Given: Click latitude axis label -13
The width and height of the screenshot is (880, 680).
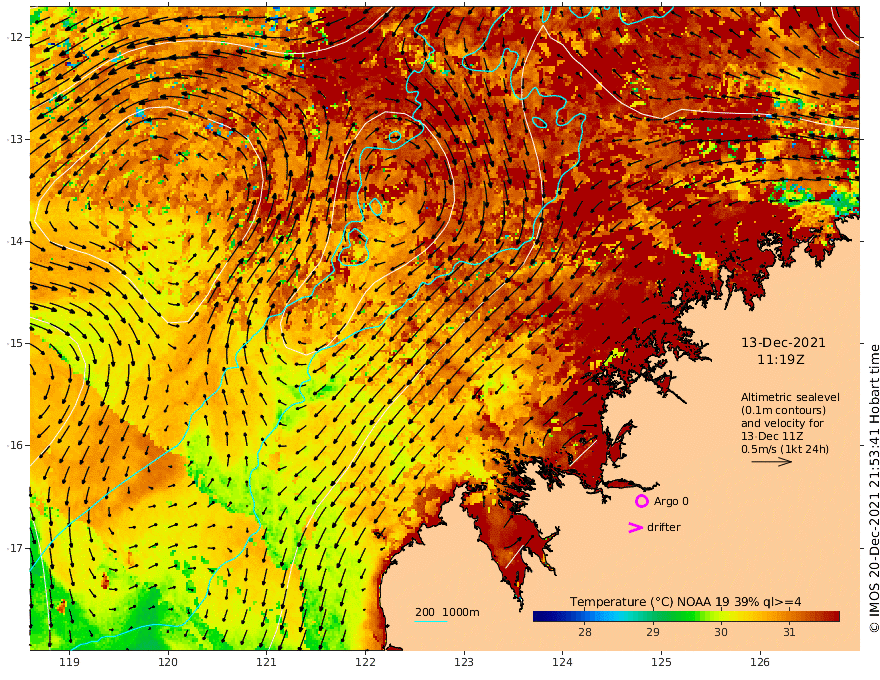Looking at the screenshot, I should 15,139.
